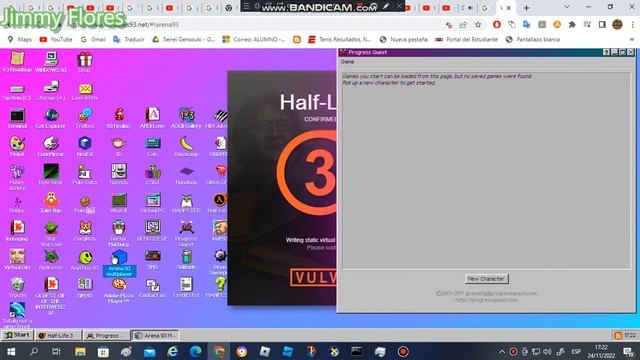Open Windows taskbar search

pyautogui.click(x=34, y=351)
